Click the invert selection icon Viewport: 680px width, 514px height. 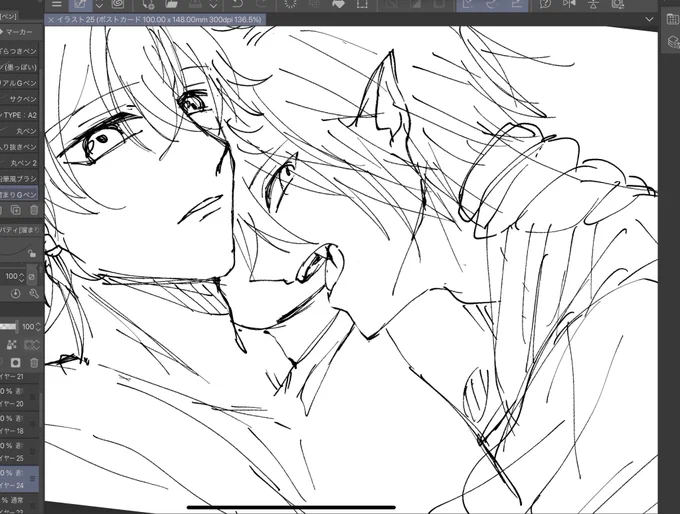pos(415,4)
